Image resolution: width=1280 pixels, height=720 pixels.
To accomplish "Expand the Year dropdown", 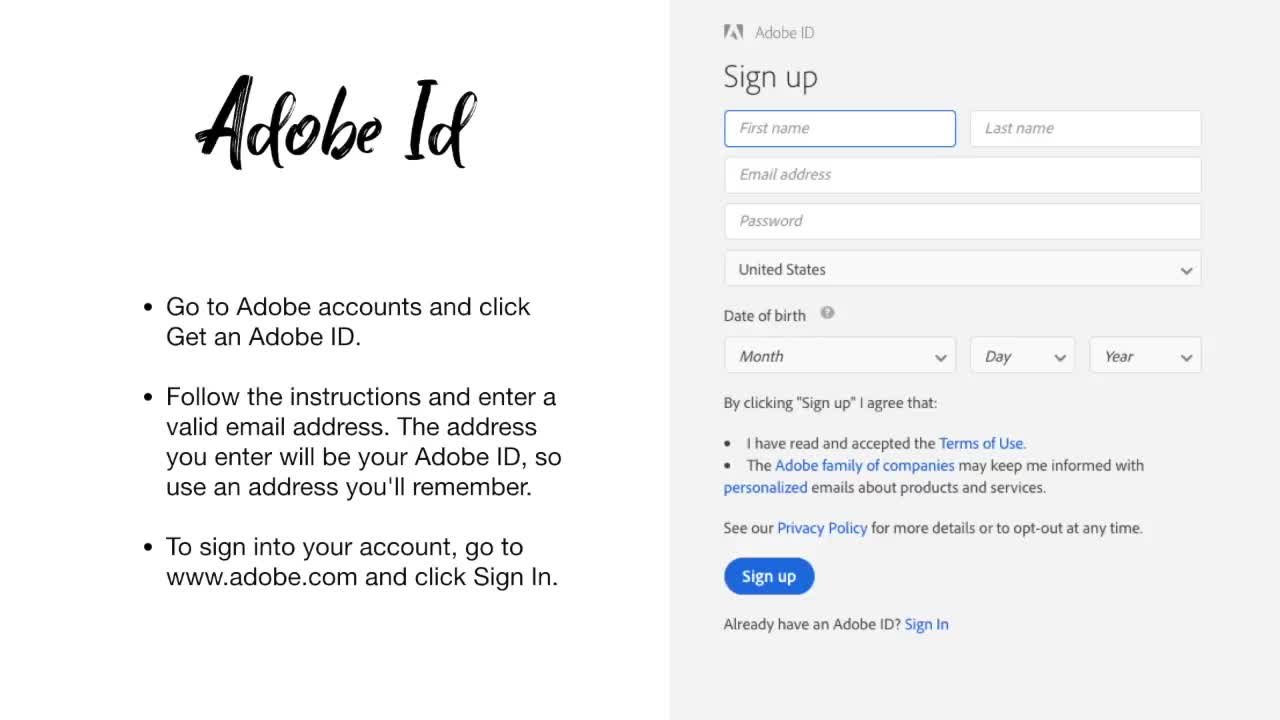I will pyautogui.click(x=1145, y=356).
